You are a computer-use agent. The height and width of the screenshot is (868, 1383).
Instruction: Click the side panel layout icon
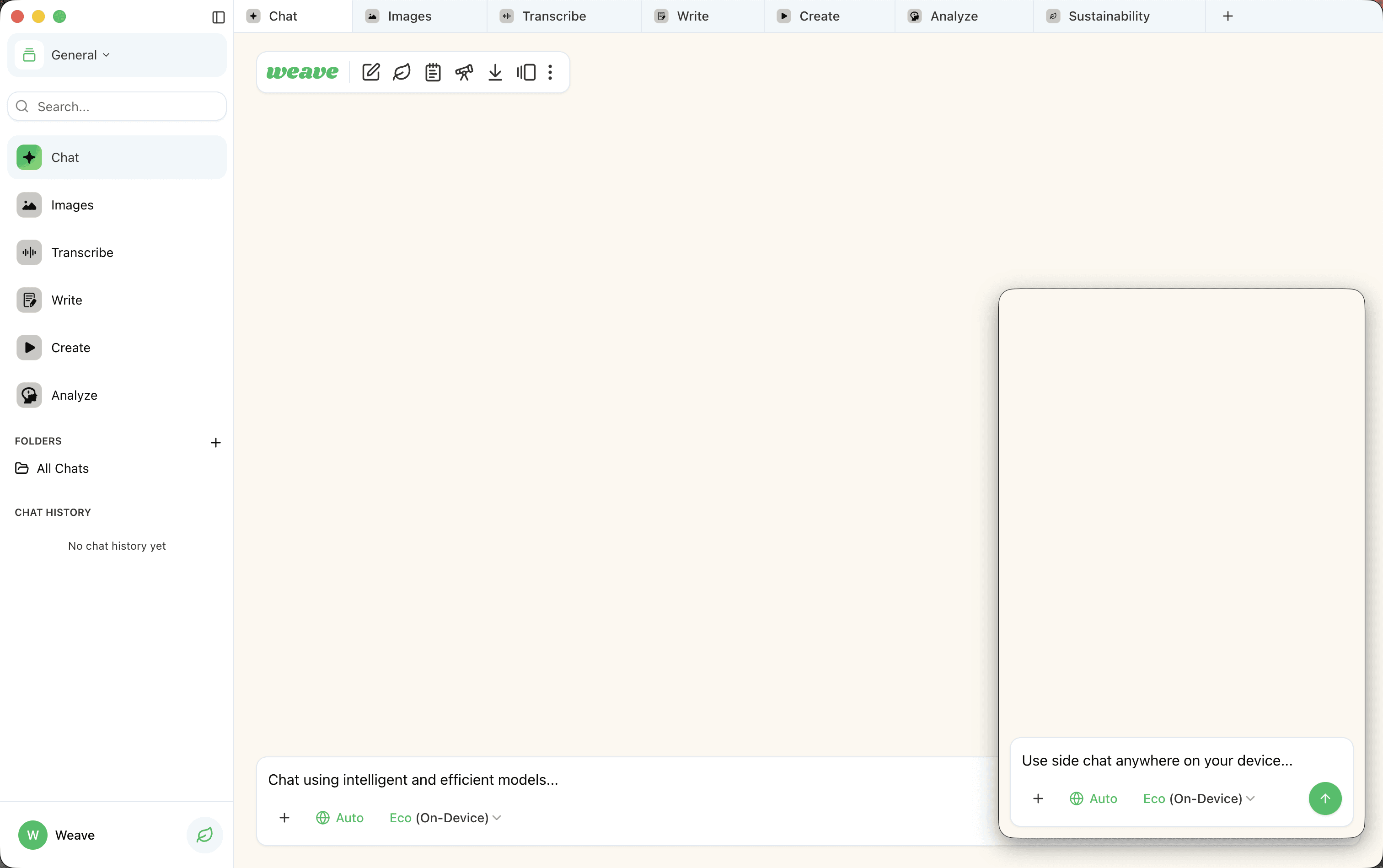pyautogui.click(x=526, y=72)
